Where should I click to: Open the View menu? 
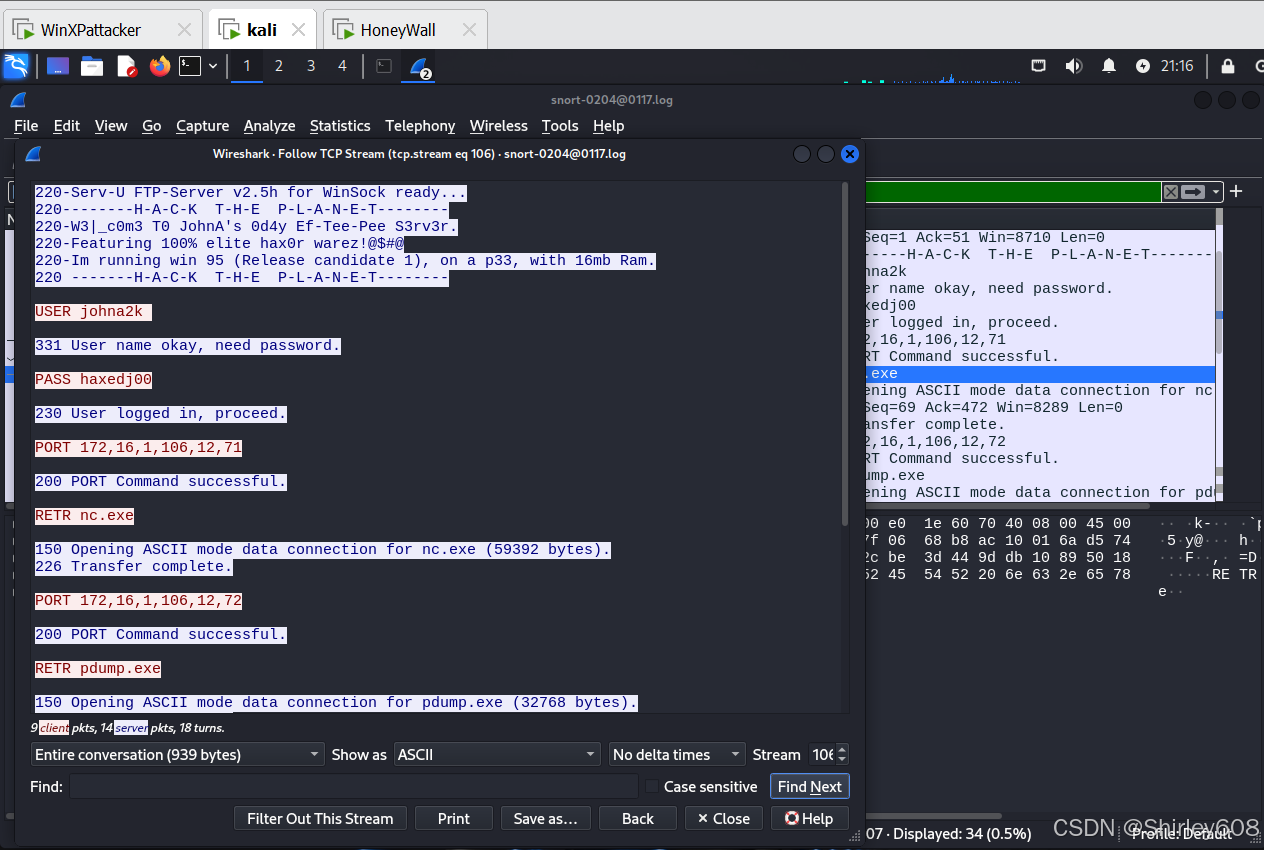click(x=111, y=125)
